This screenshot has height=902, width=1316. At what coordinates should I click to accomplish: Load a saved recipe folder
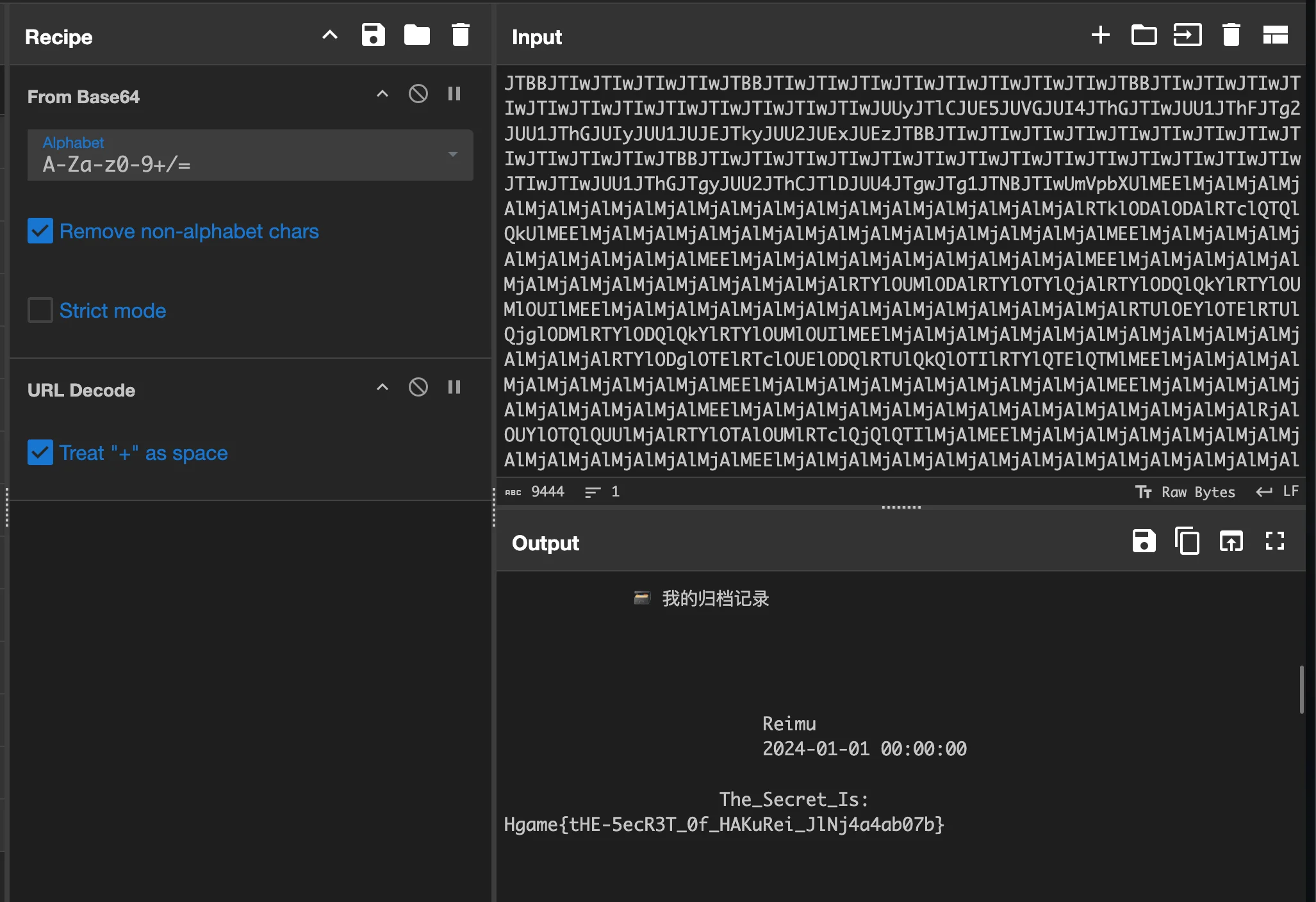(x=416, y=35)
